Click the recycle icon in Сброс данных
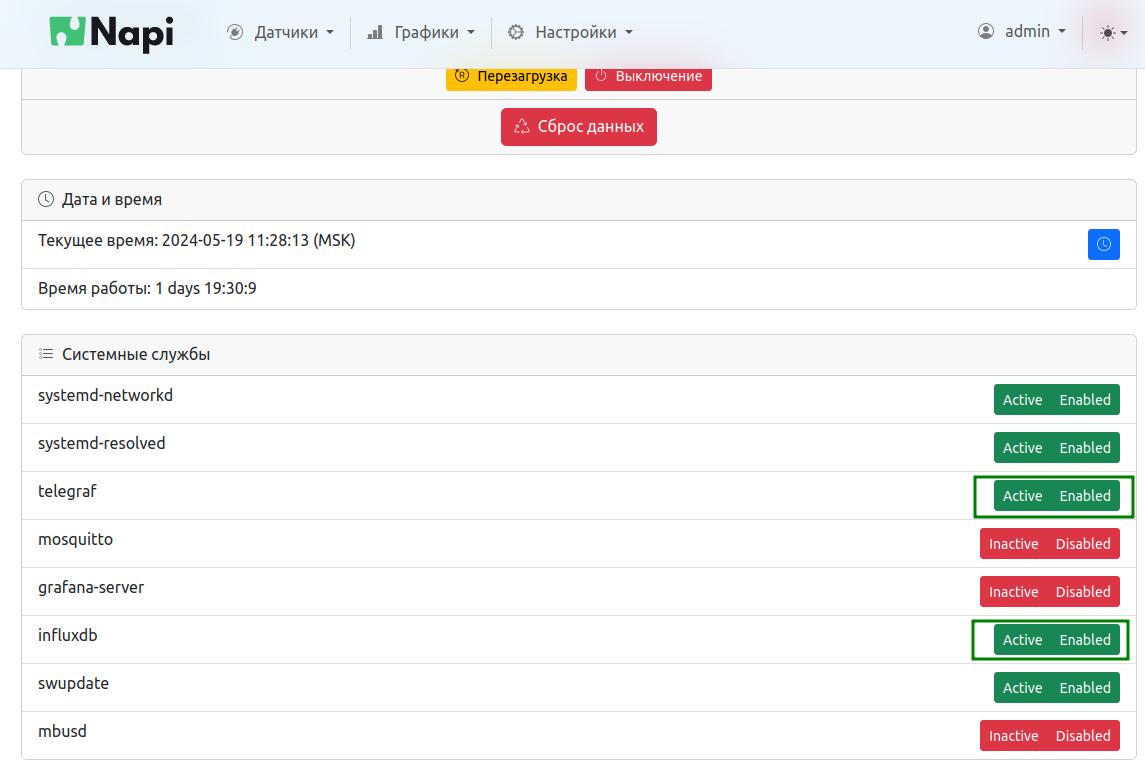Screen dimensions: 1145x776 [x=521, y=127]
